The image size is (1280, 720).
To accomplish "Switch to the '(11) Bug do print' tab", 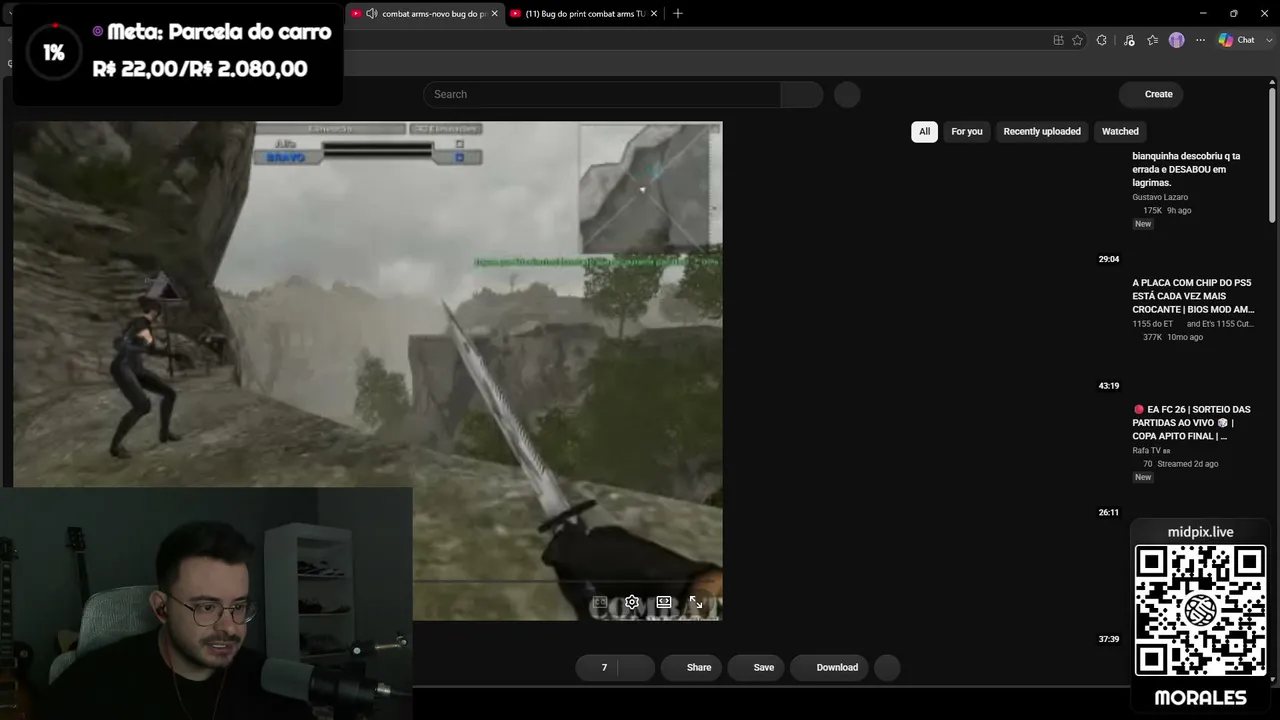I will pos(585,13).
